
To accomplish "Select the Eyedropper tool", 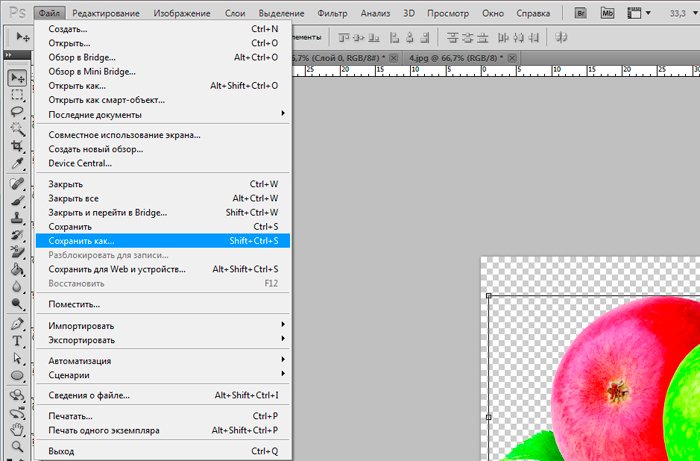I will click(x=17, y=163).
